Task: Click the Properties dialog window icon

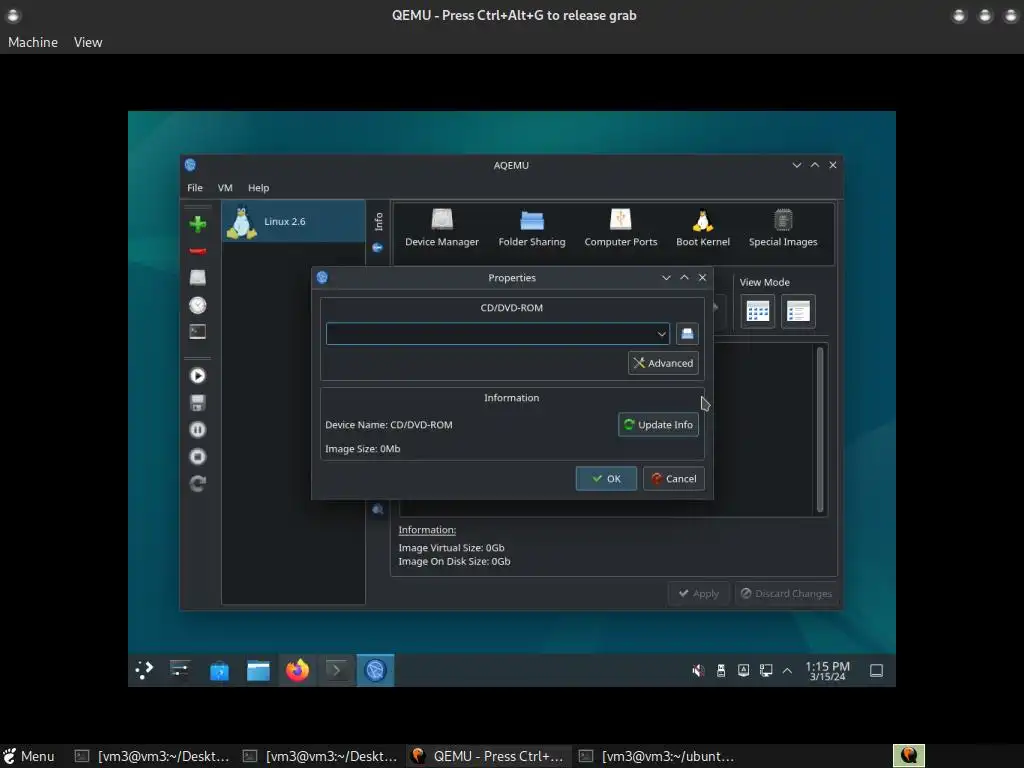Action: tap(322, 278)
